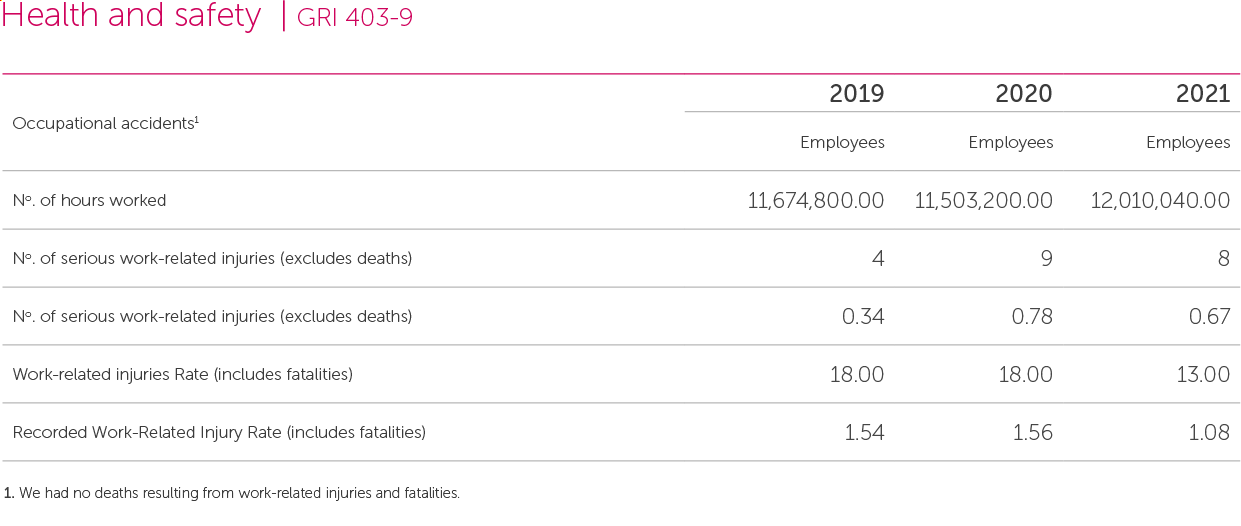Click the 0.34 serious injuries value
This screenshot has width=1241, height=526.
click(x=863, y=317)
